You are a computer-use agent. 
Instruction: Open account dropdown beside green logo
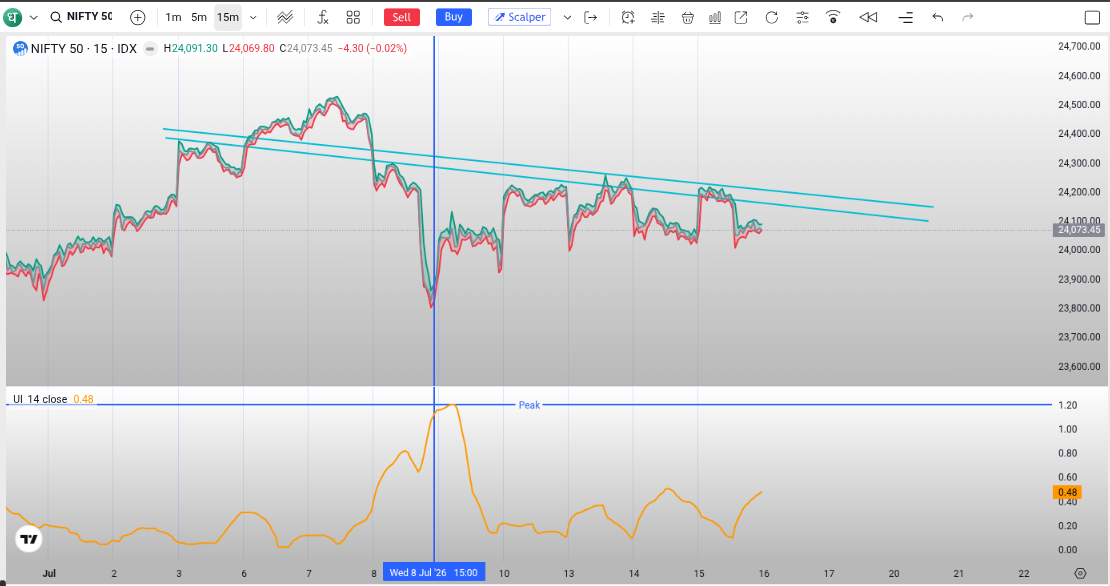pyautogui.click(x=33, y=17)
